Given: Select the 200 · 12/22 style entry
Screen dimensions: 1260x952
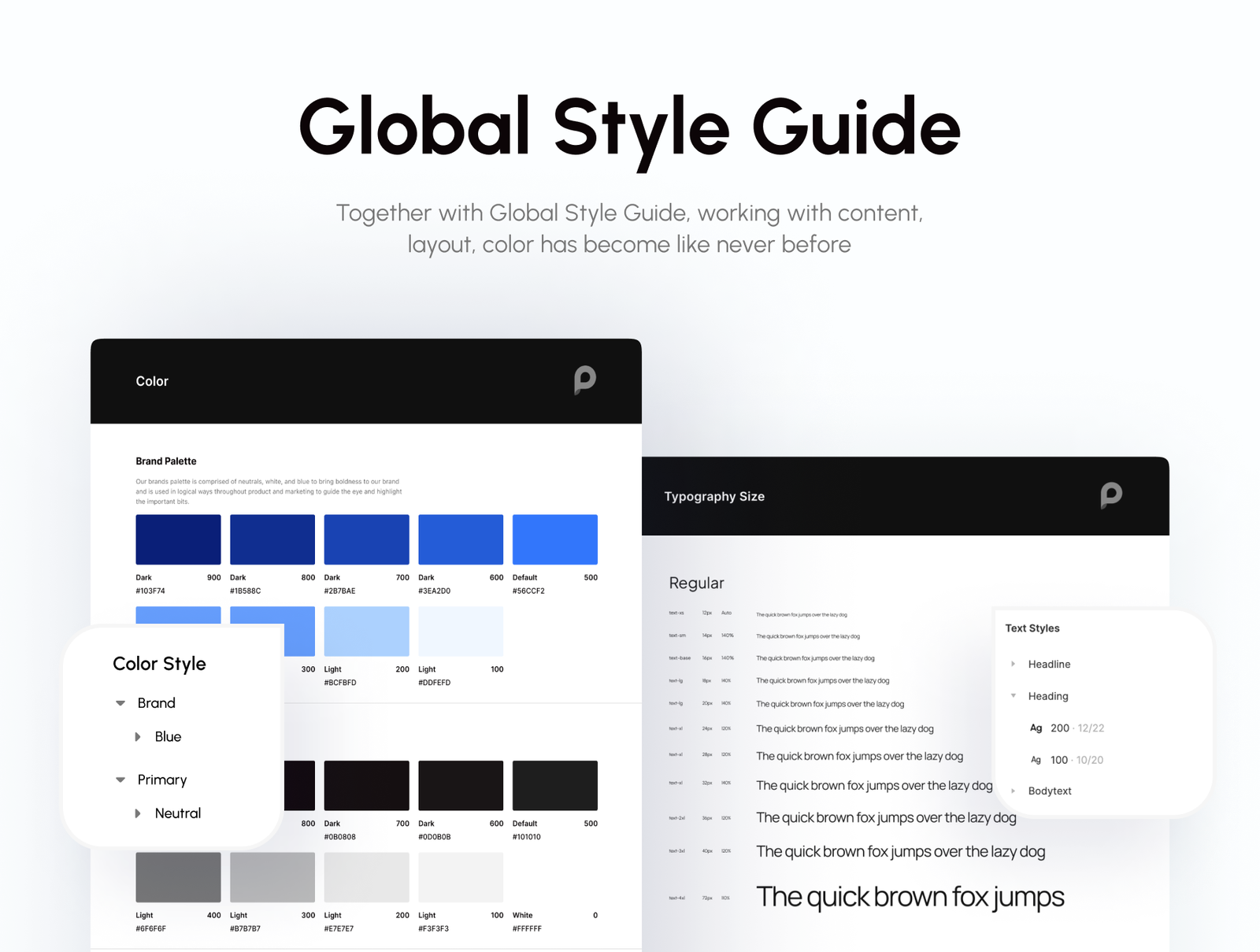Looking at the screenshot, I should click(x=1079, y=728).
